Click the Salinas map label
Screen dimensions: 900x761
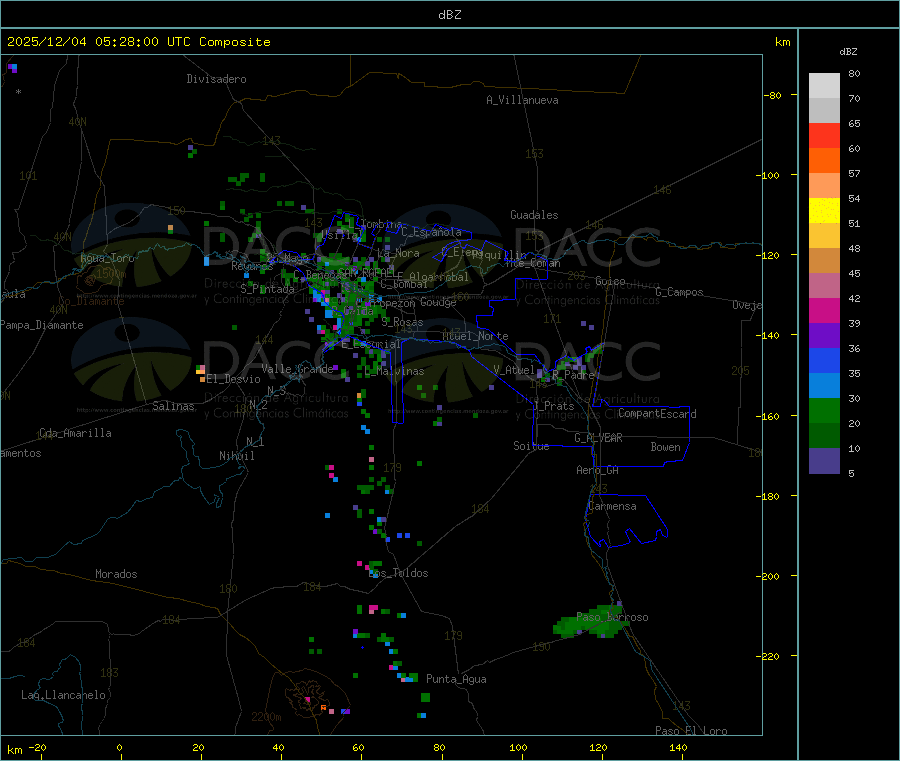pos(173,406)
